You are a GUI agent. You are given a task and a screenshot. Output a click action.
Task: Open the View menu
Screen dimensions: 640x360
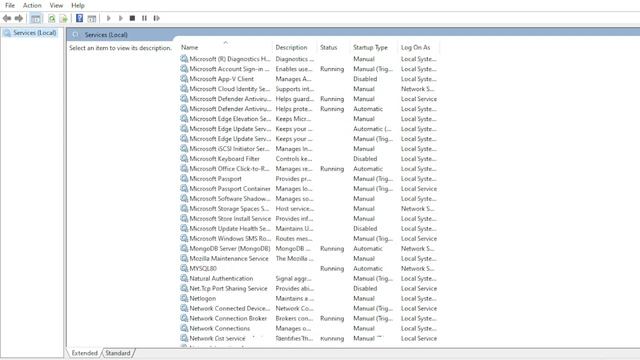(x=56, y=5)
